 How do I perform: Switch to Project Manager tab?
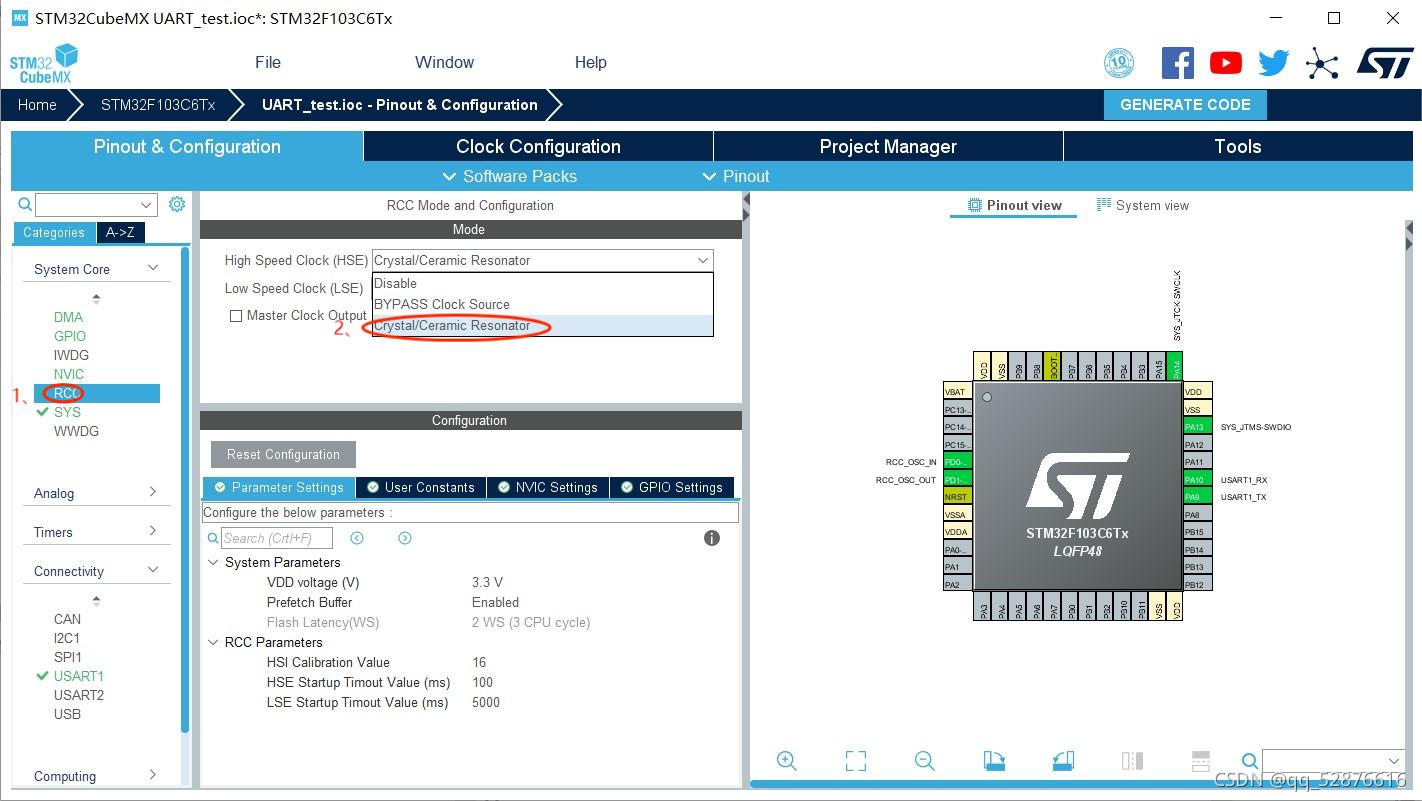coord(888,146)
